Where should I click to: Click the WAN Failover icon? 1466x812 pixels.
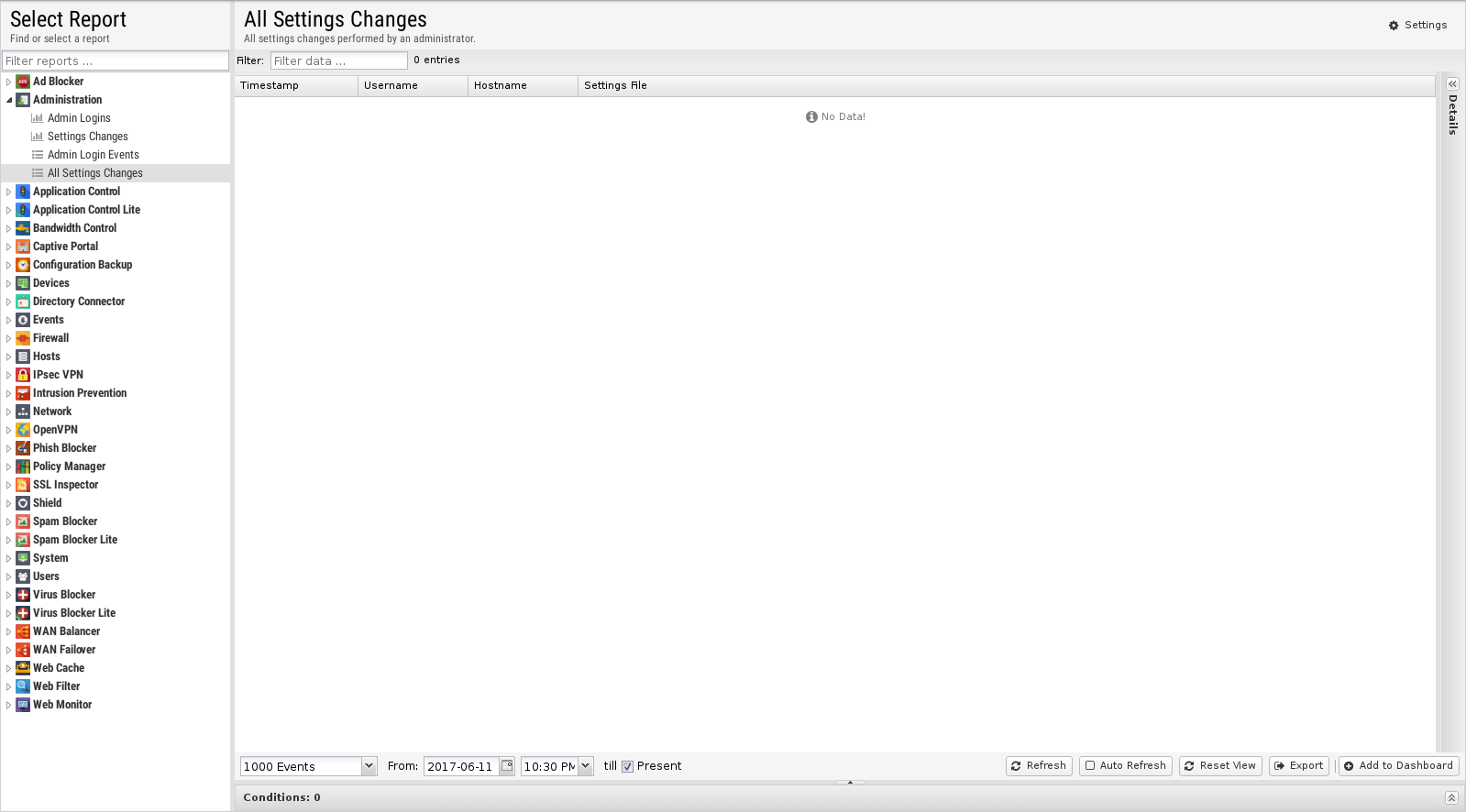point(23,650)
